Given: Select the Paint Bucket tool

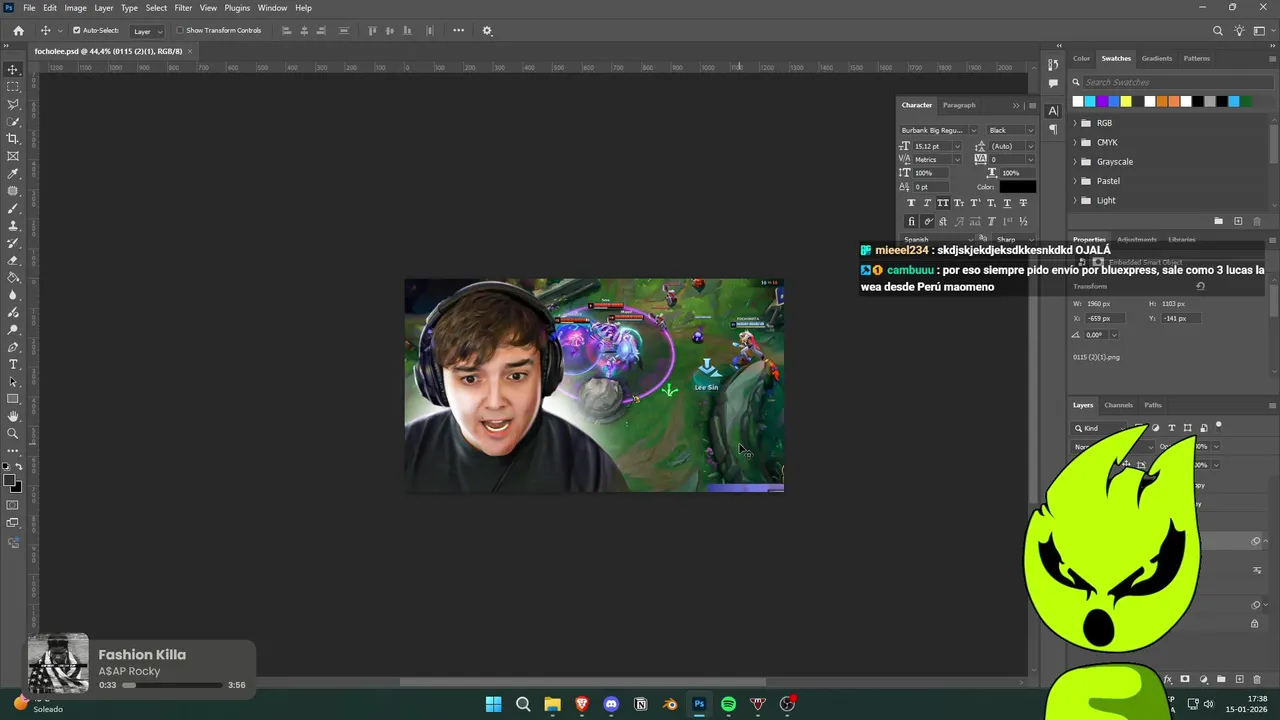Looking at the screenshot, I should [x=13, y=278].
